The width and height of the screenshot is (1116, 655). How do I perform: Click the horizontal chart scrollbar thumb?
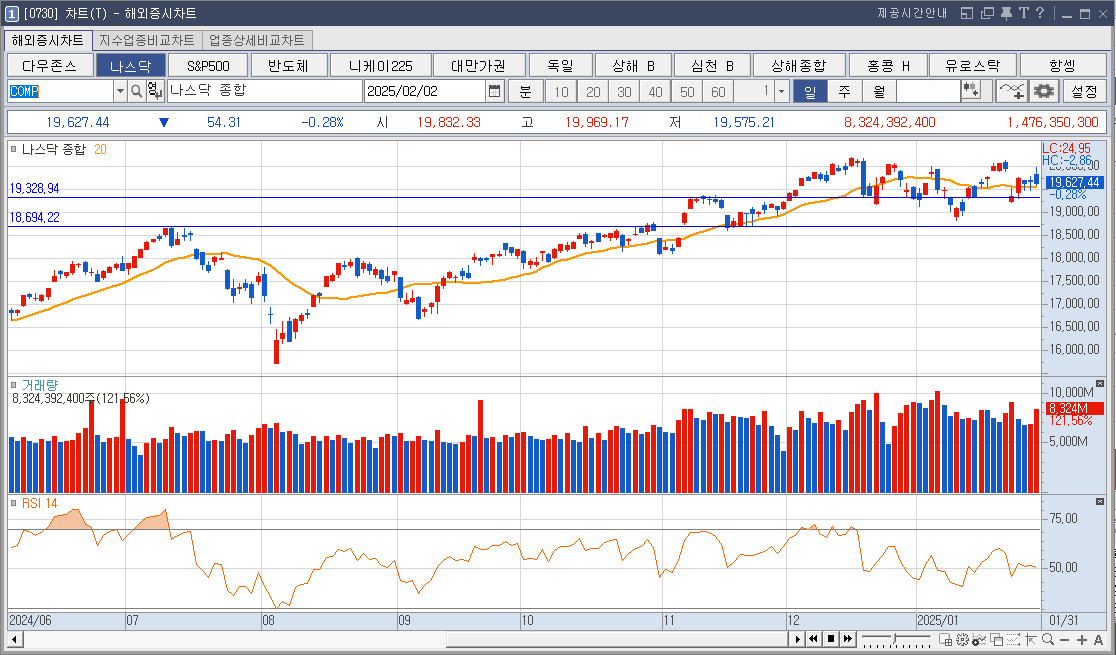(616, 639)
